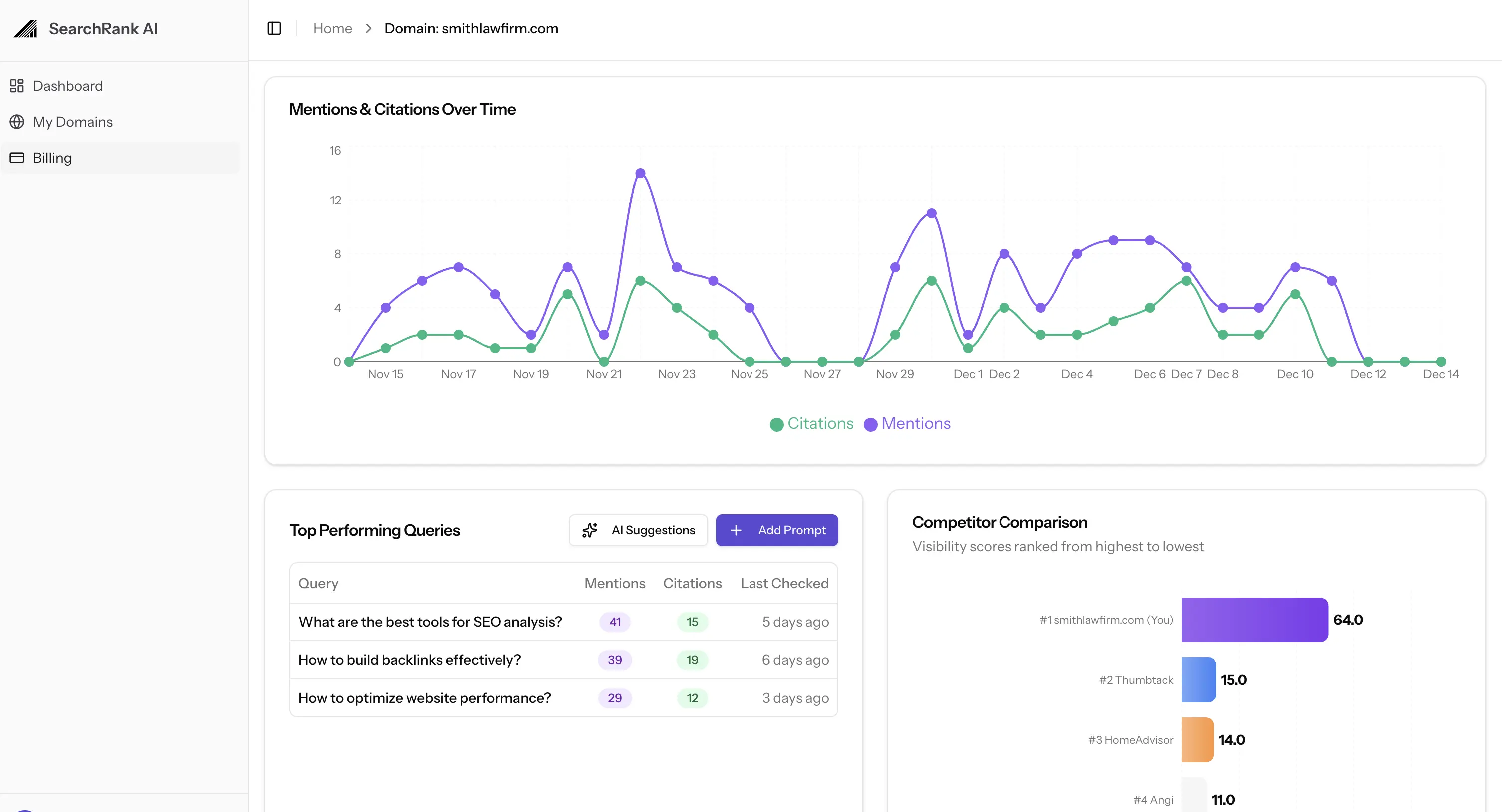
Task: Toggle the Citations series in the chart legend
Action: pos(811,424)
